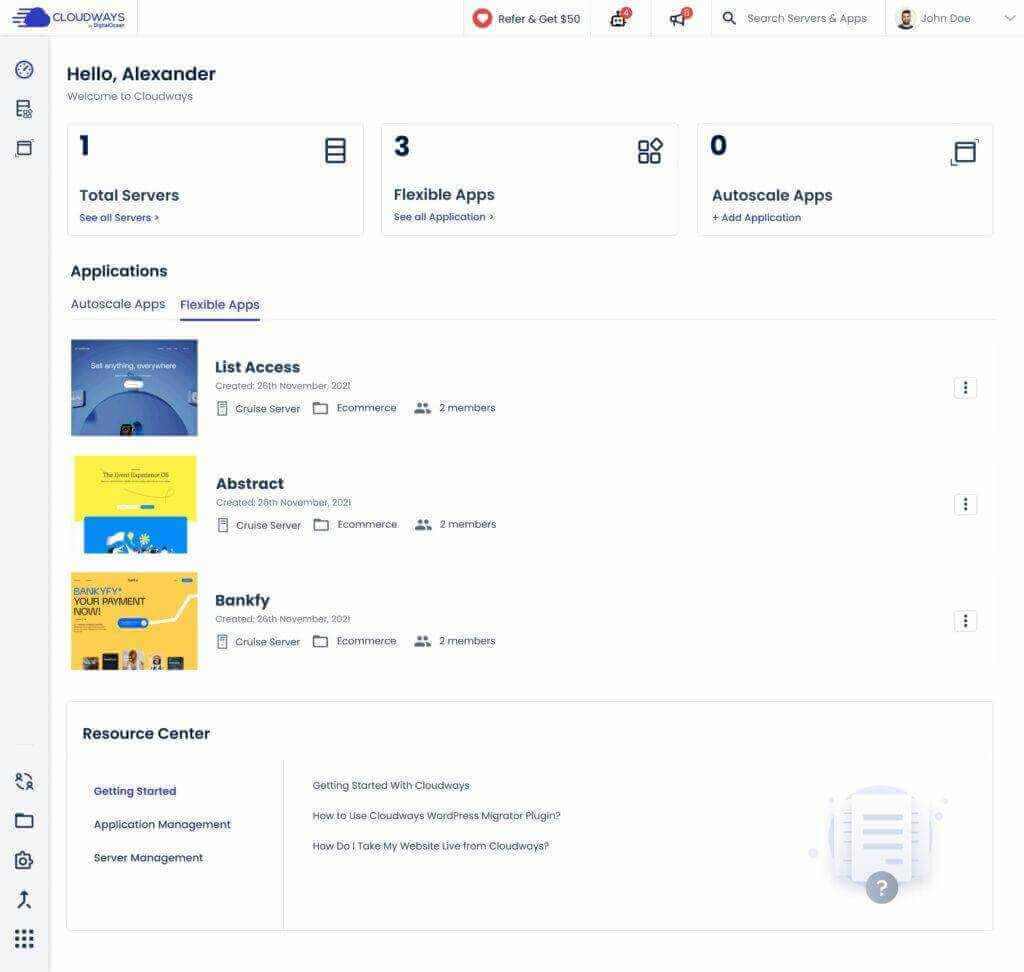The image size is (1024, 972).
Task: Open the apps grid icon at sidebar bottom
Action: click(24, 938)
